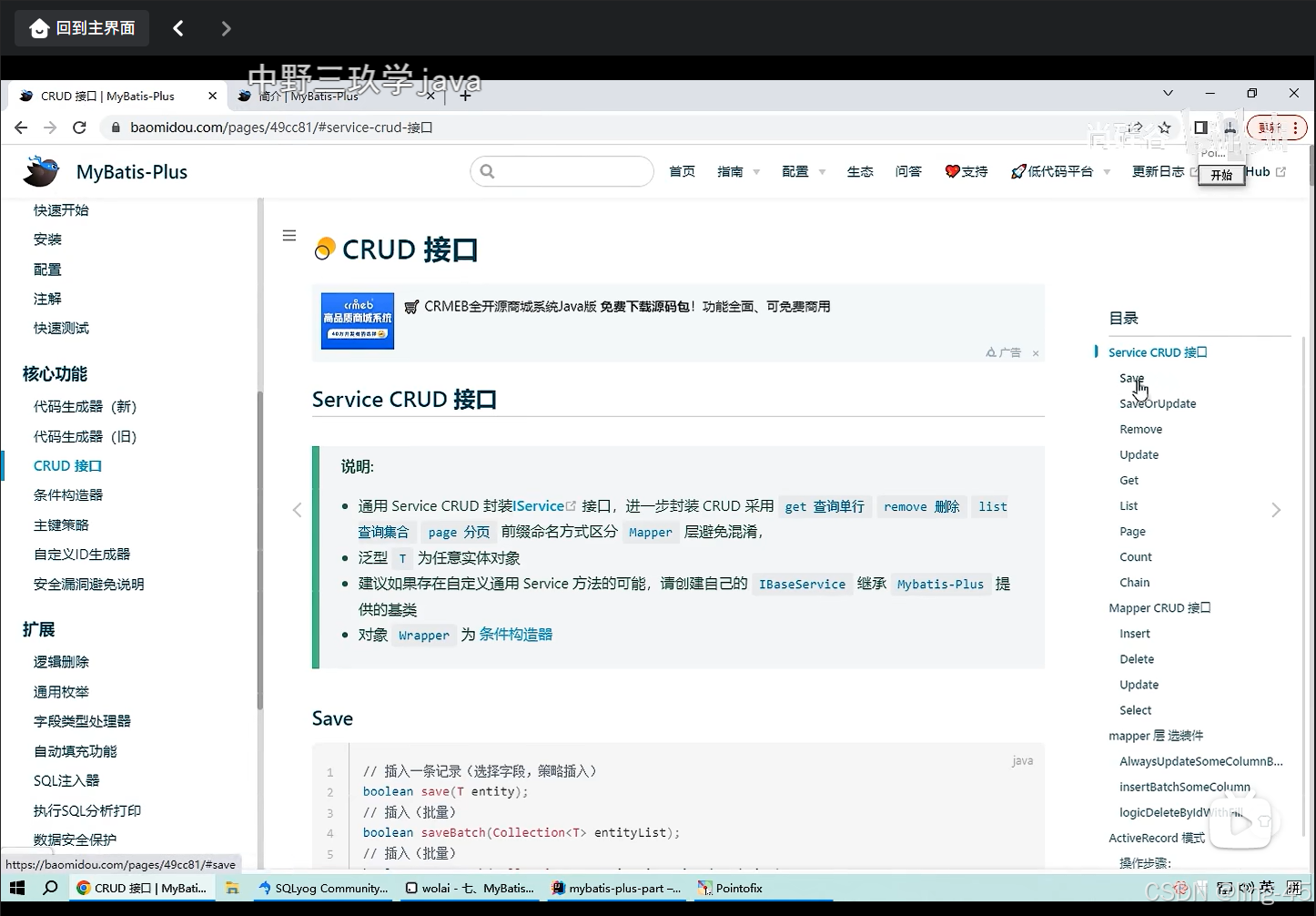Screen dimensions: 1316x916
Task: Open 主键策略 in the left sidebar
Action: (61, 525)
